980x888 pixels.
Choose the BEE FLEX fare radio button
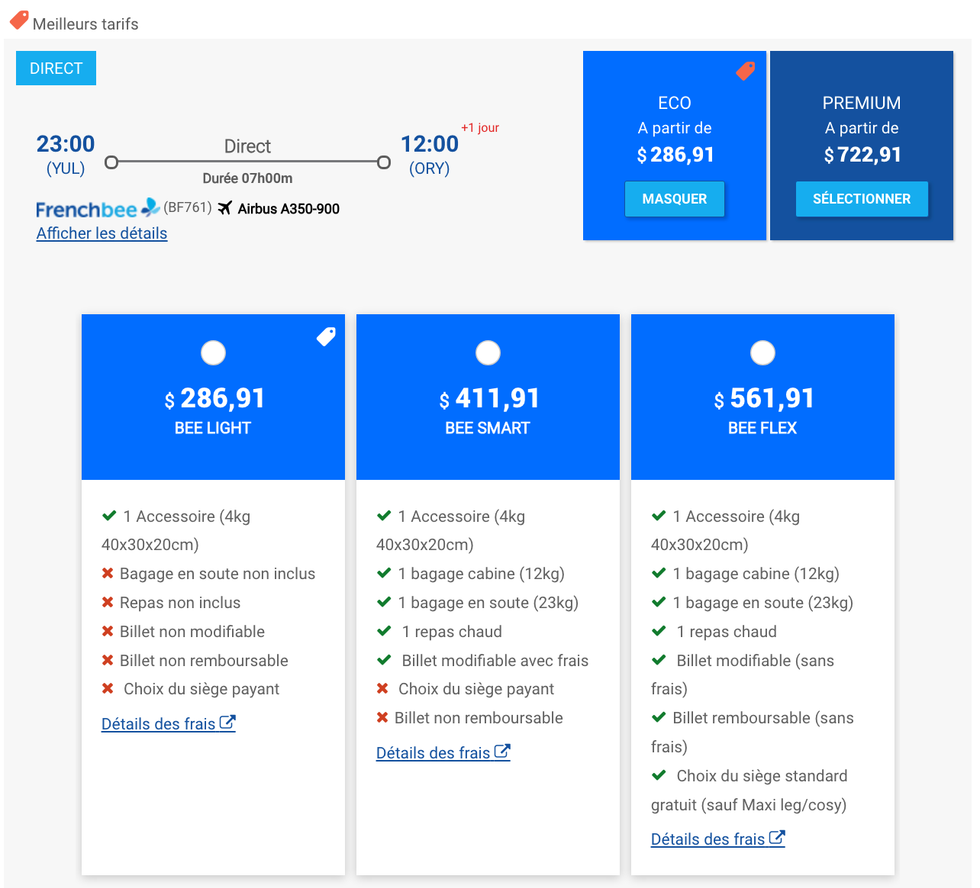pyautogui.click(x=763, y=353)
